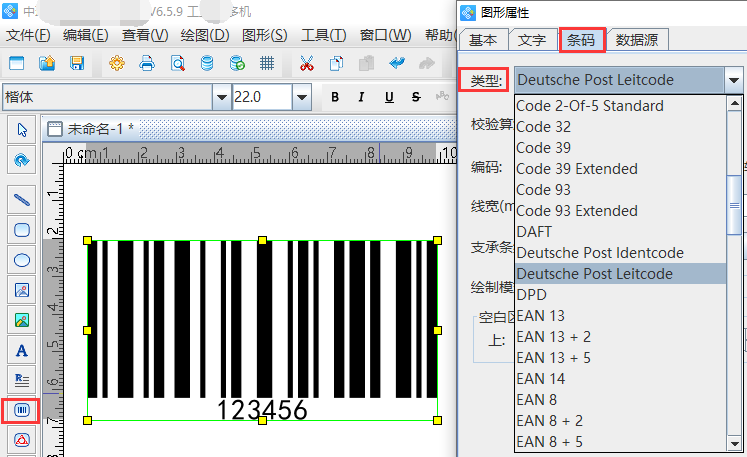Open the 窗口(W) menu
Viewport: 747px width, 457px height.
tap(385, 35)
